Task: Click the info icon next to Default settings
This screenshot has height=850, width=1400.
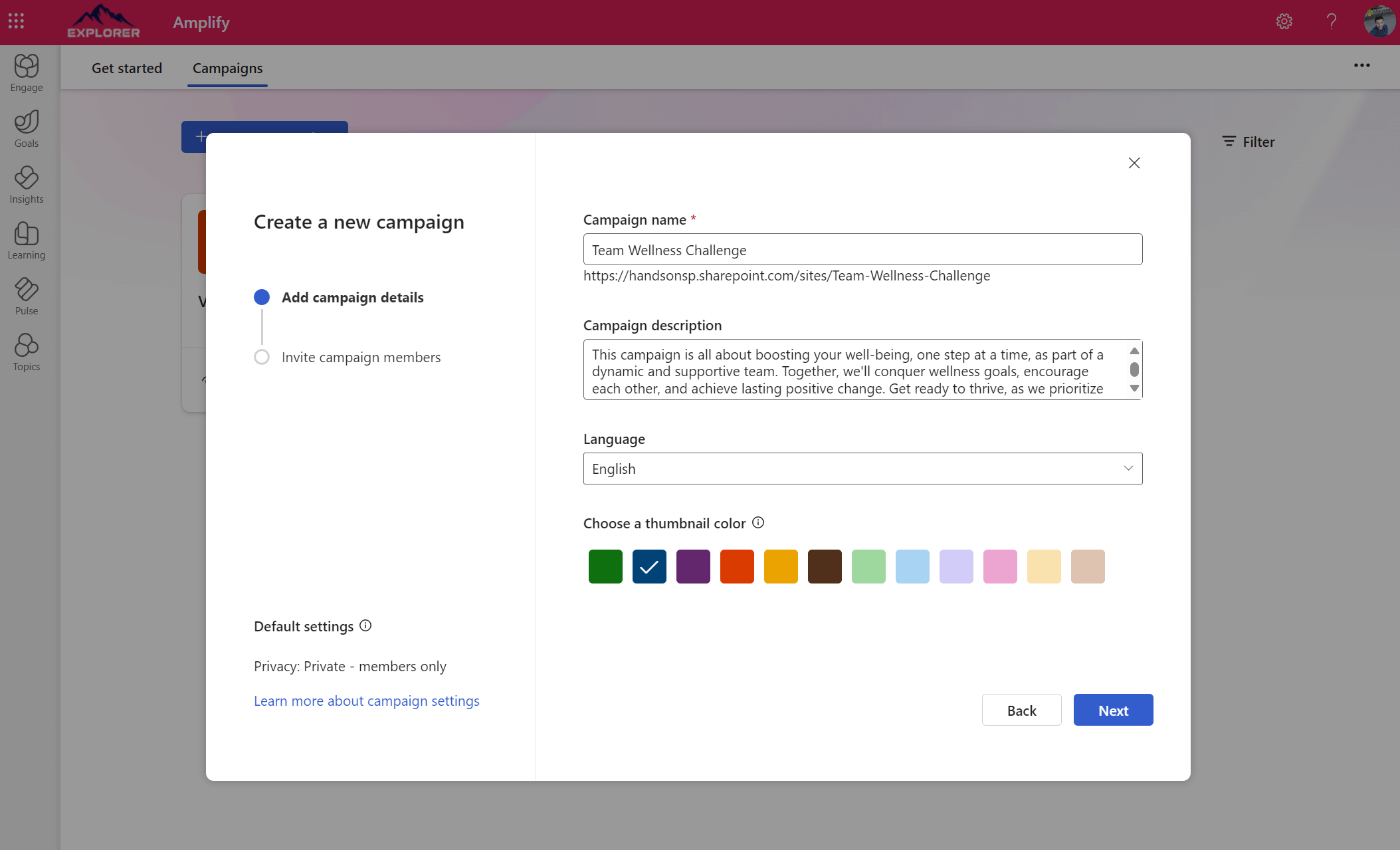Action: point(365,625)
